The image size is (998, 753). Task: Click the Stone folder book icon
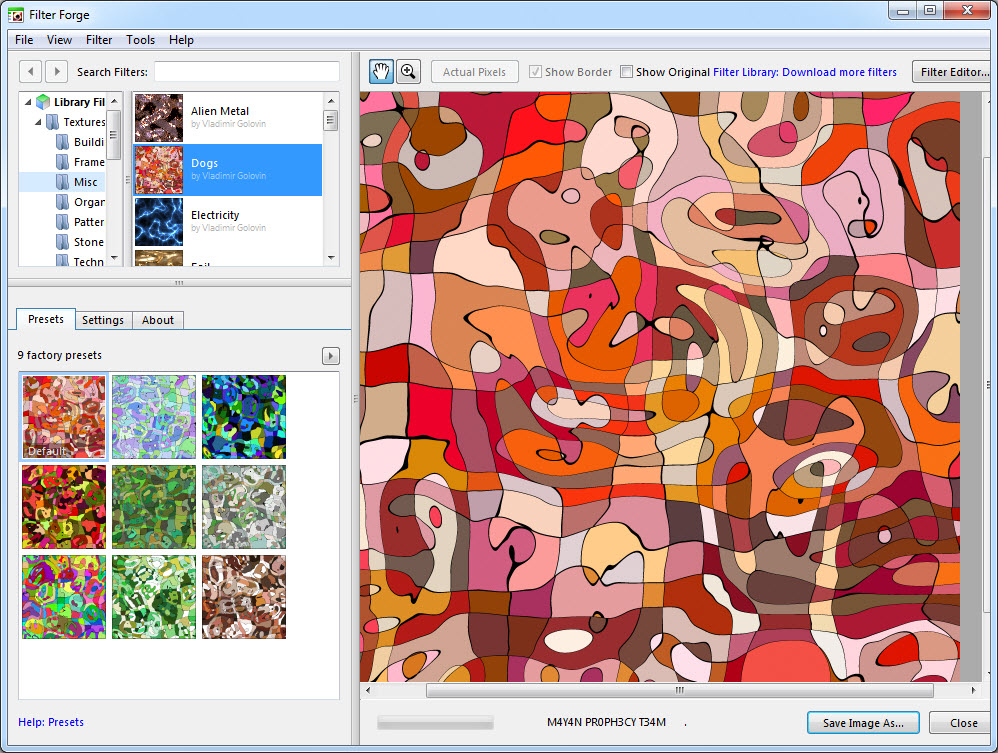pyautogui.click(x=62, y=242)
